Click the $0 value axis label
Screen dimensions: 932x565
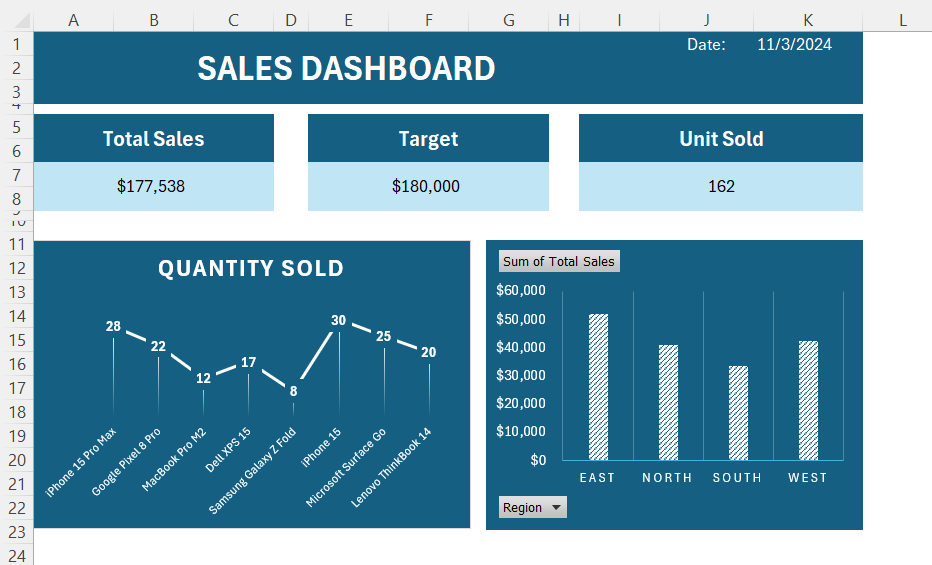(x=539, y=460)
